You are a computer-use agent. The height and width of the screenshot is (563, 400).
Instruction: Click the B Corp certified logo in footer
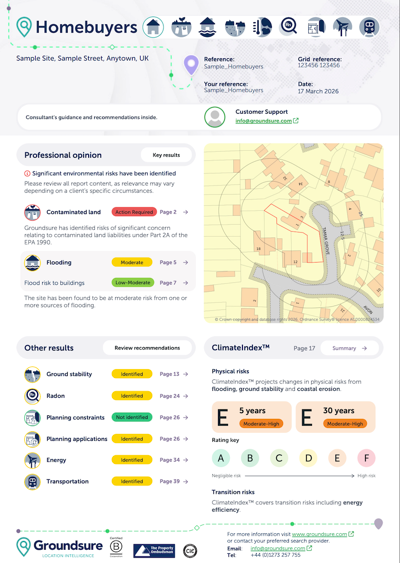pyautogui.click(x=116, y=547)
